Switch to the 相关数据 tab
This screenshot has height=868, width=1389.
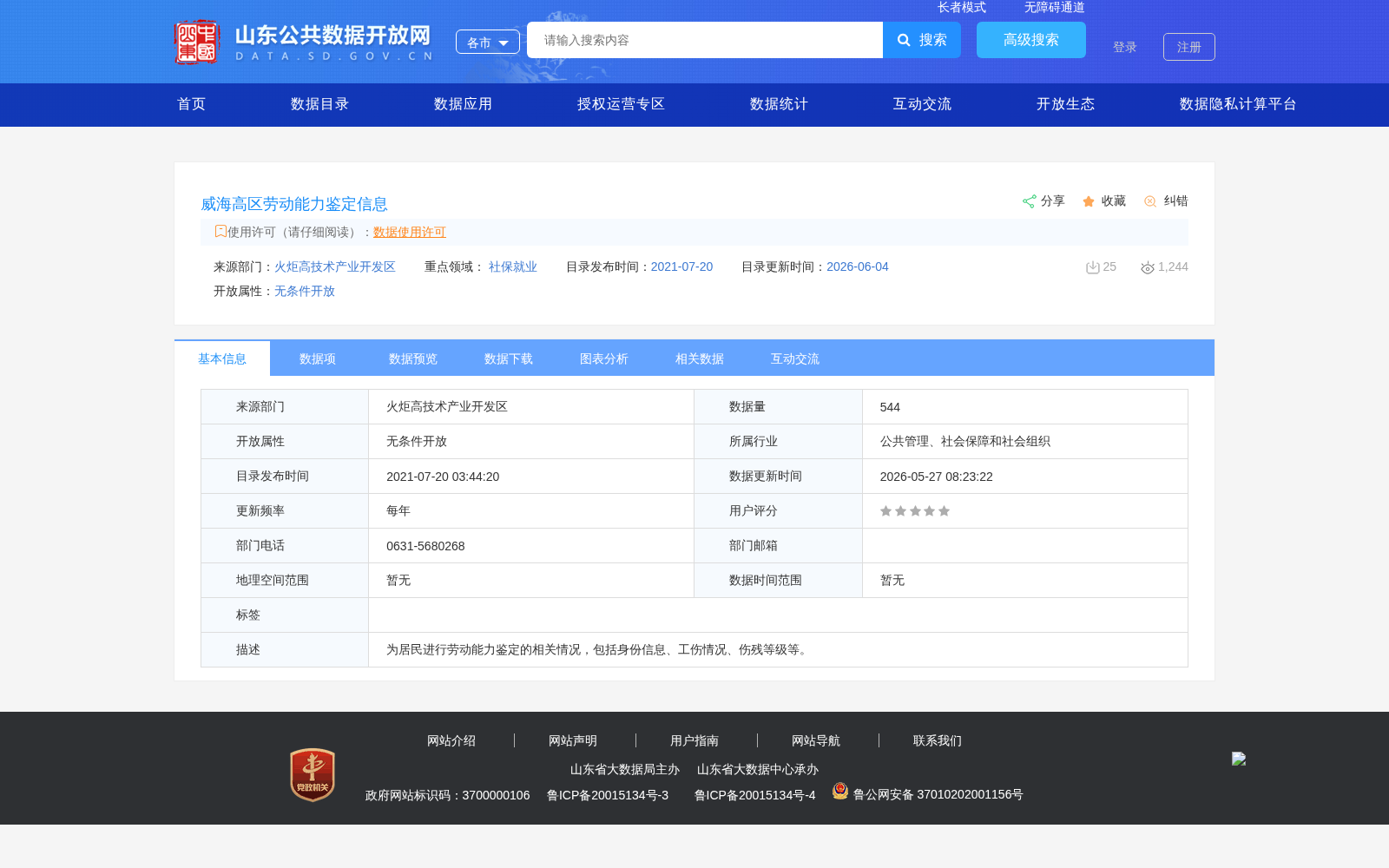tap(700, 358)
